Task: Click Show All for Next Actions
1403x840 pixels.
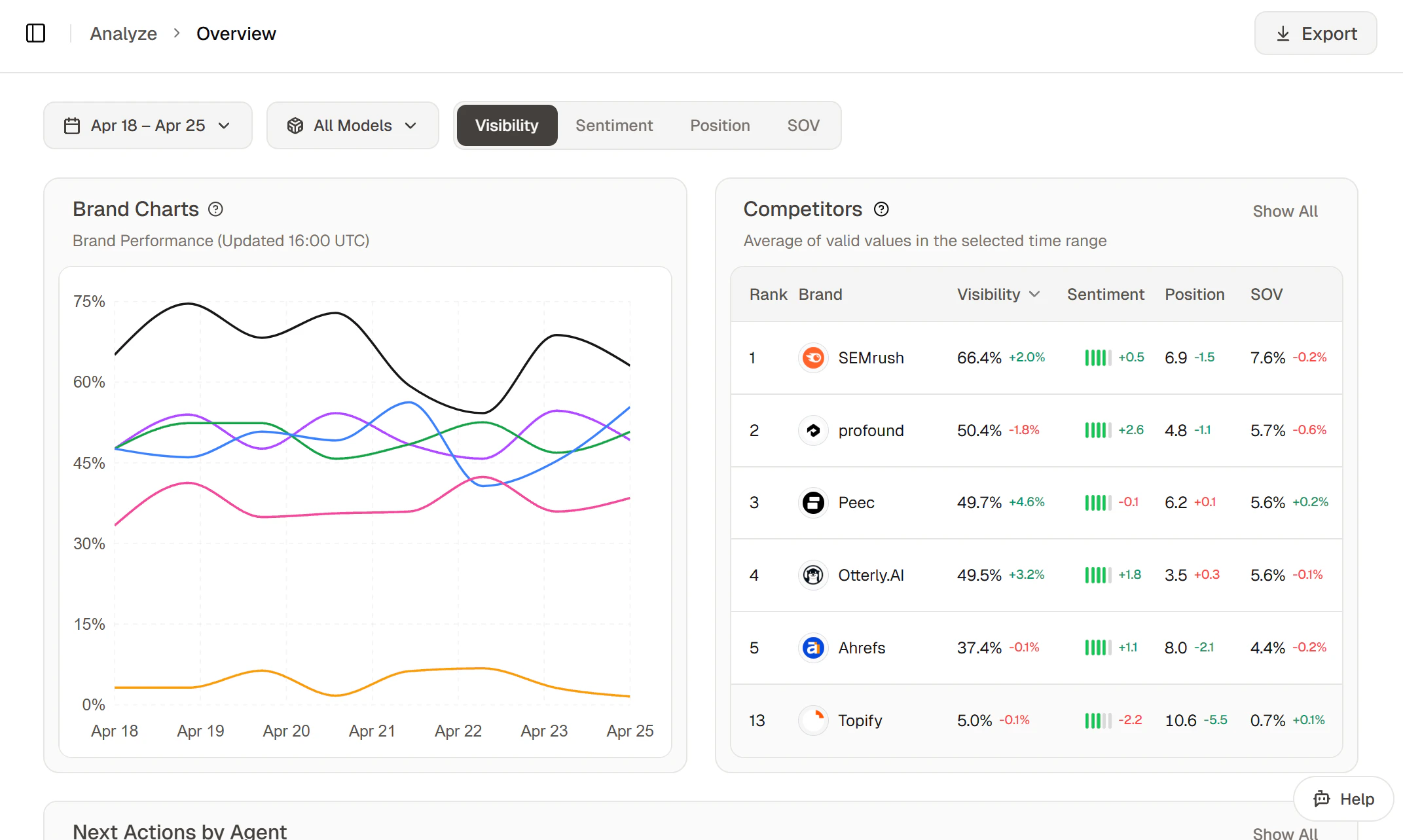Action: tap(1285, 832)
